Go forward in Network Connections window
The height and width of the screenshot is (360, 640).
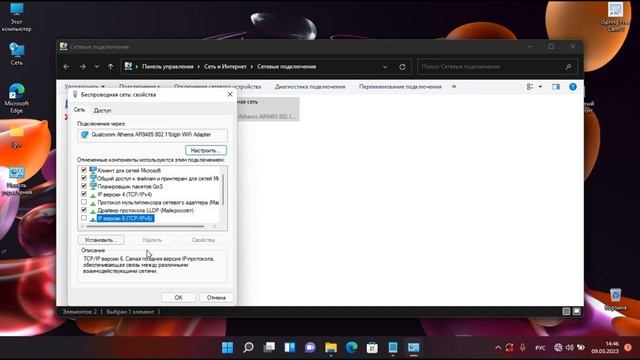pos(82,67)
